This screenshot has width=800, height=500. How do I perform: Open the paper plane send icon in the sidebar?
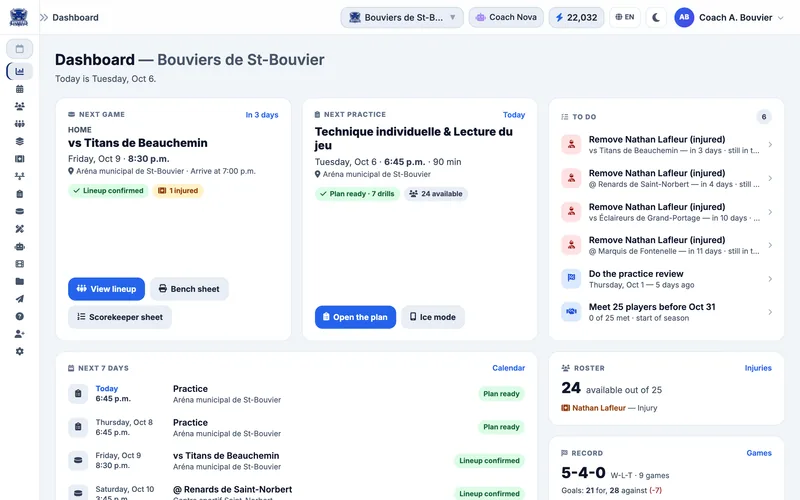(19, 299)
